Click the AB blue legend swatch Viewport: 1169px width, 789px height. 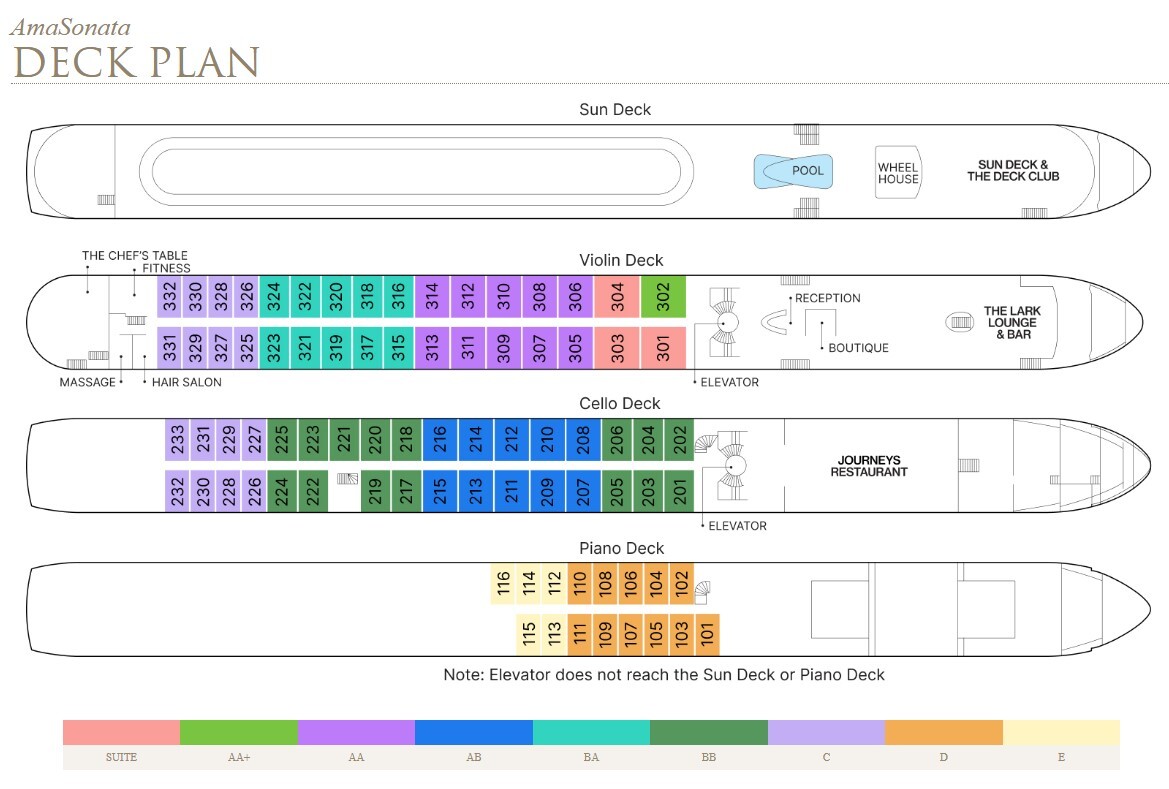tap(473, 732)
